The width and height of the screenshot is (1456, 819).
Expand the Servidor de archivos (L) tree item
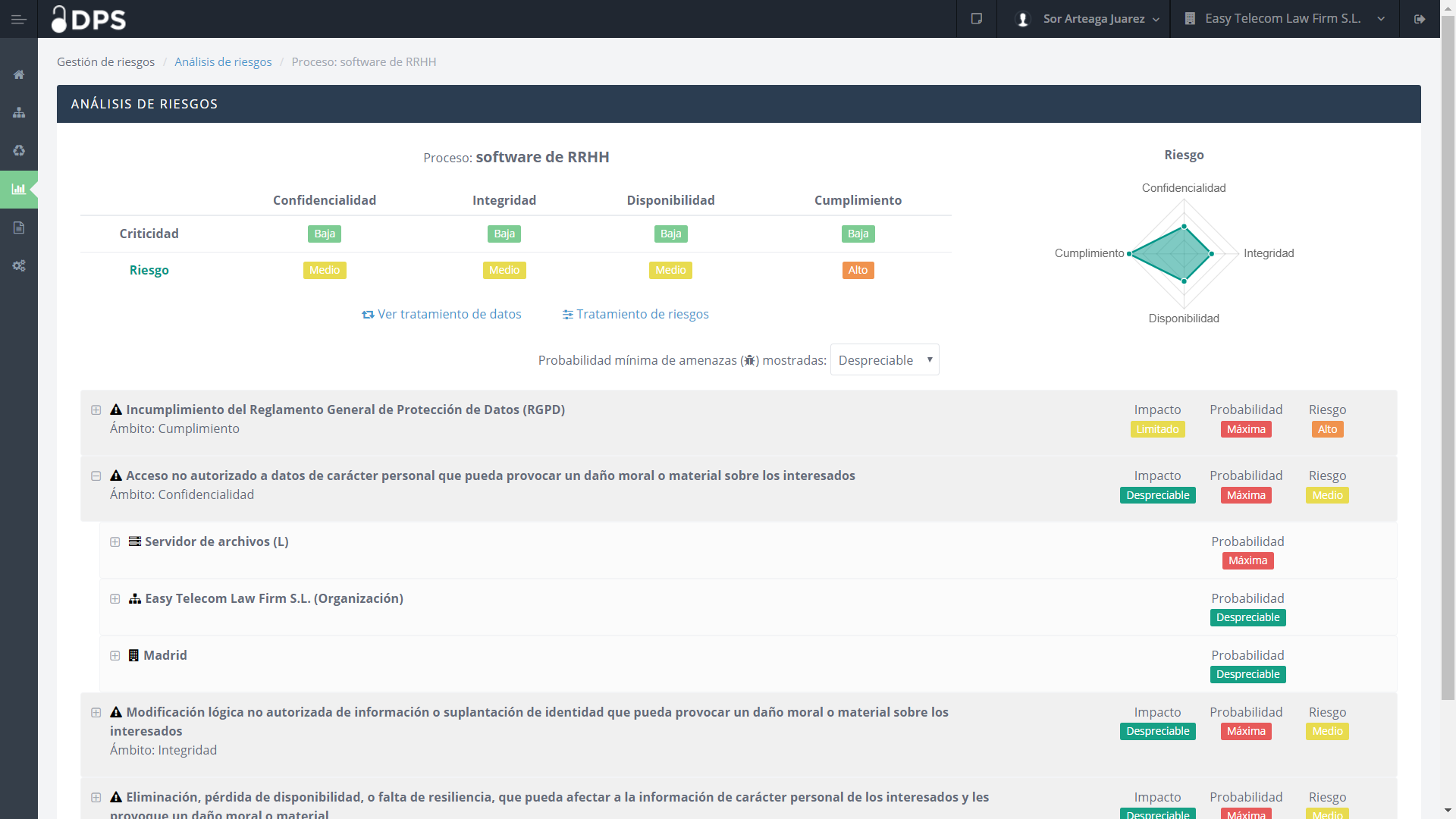click(115, 541)
